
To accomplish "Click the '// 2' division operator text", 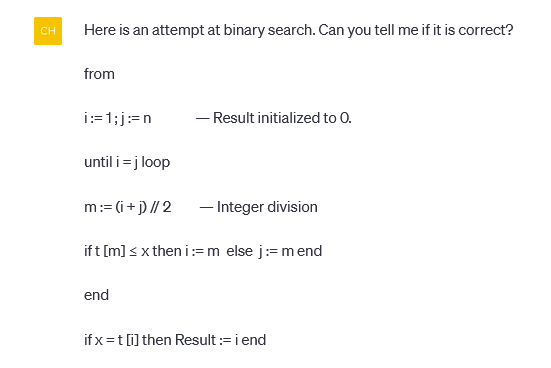I will tap(161, 207).
